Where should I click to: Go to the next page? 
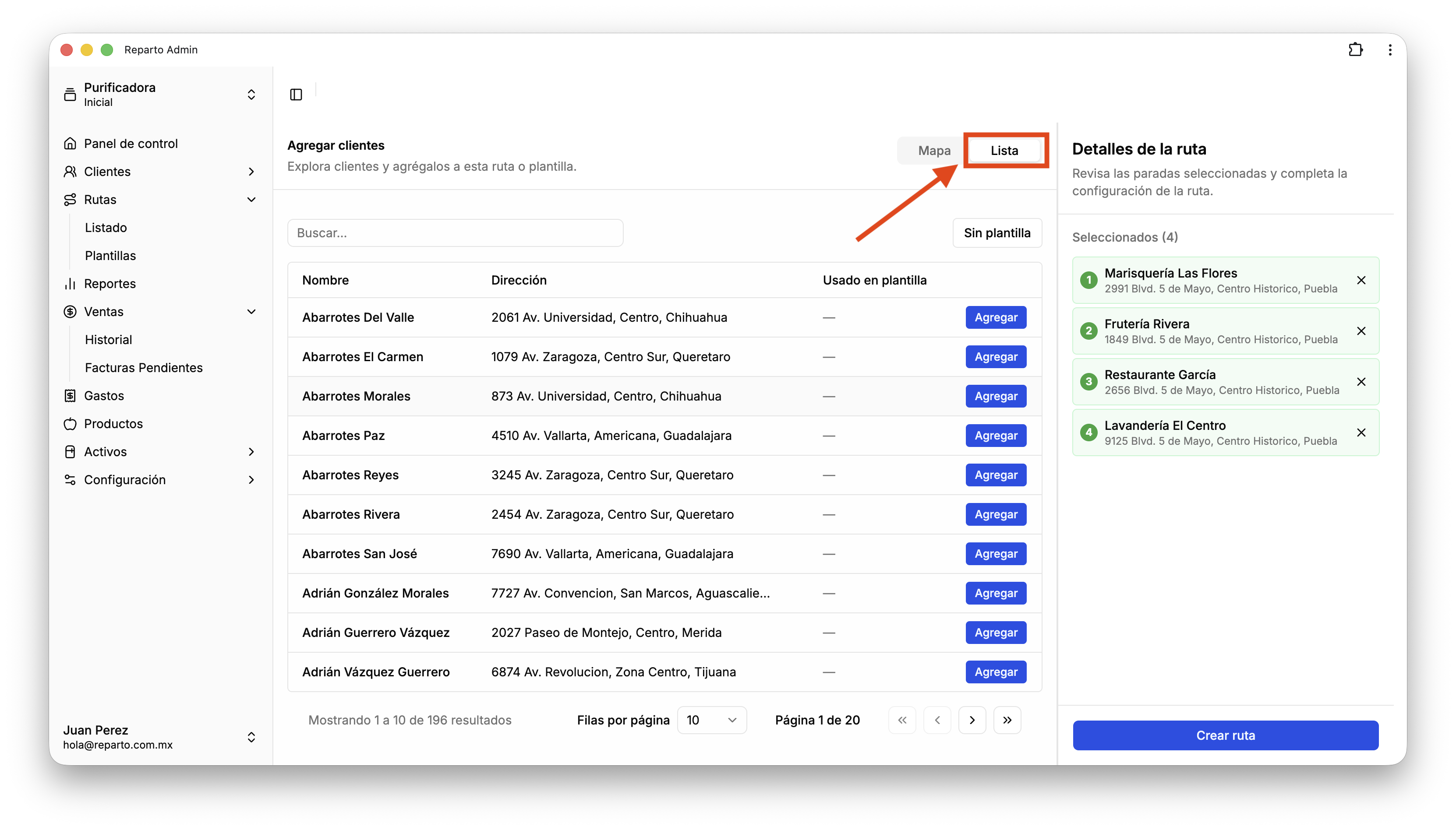tap(972, 720)
